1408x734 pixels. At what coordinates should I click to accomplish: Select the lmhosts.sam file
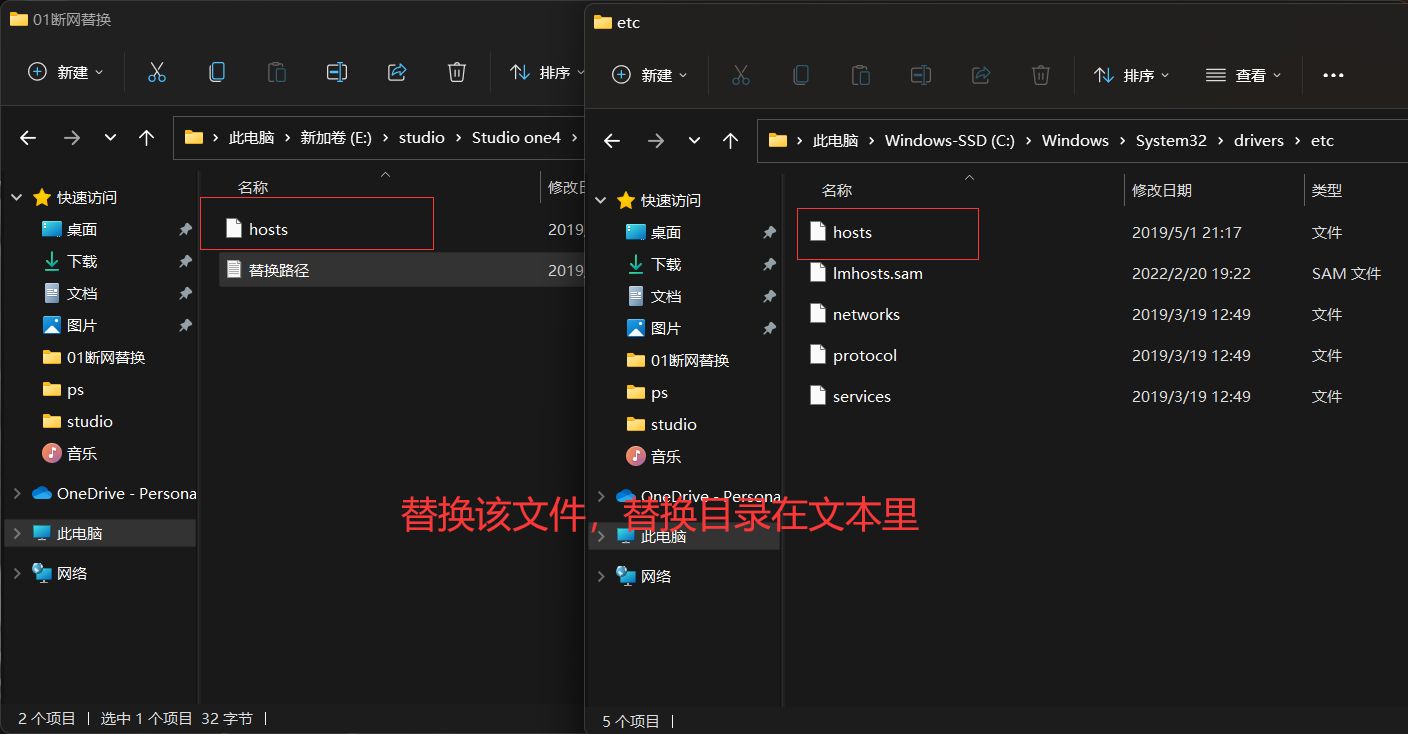click(x=877, y=273)
